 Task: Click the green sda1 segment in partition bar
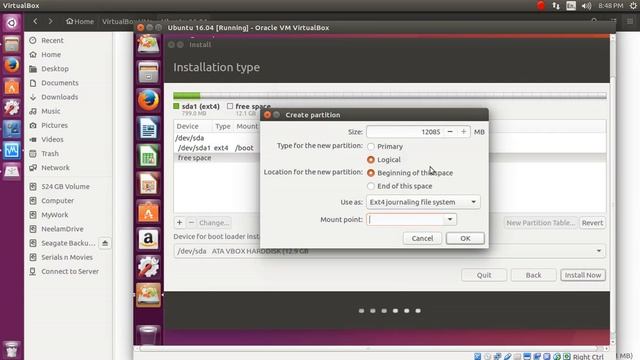point(187,96)
